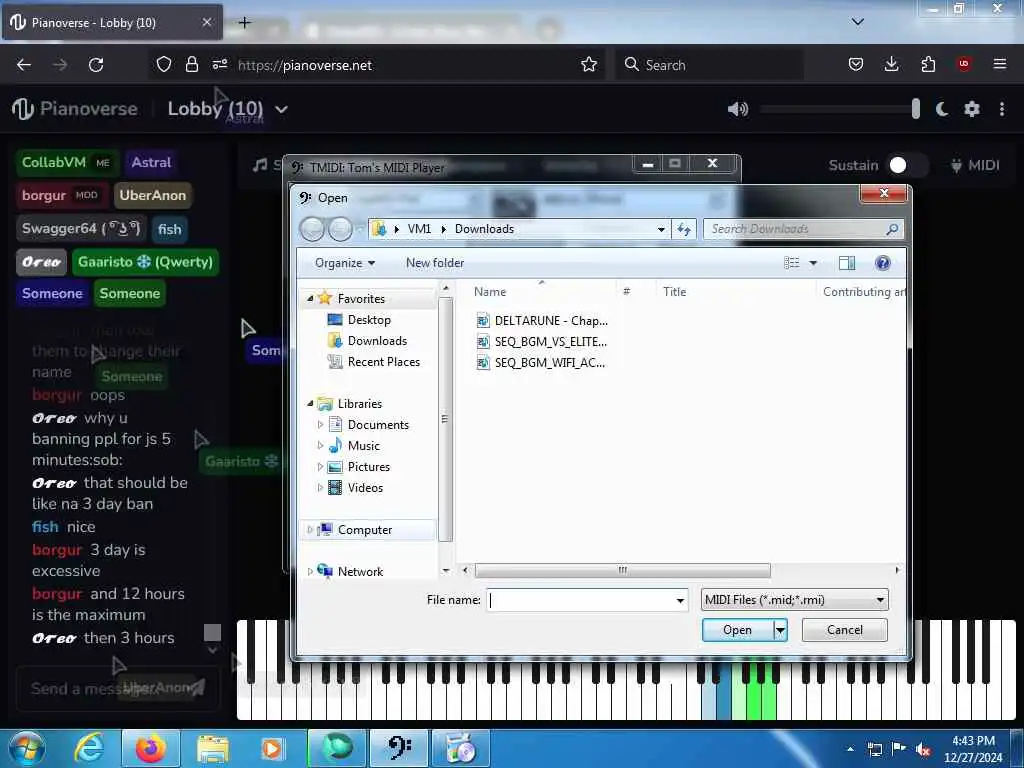Screen dimensions: 1024x768
Task: Collapse the Libraries tree group
Action: click(x=310, y=404)
